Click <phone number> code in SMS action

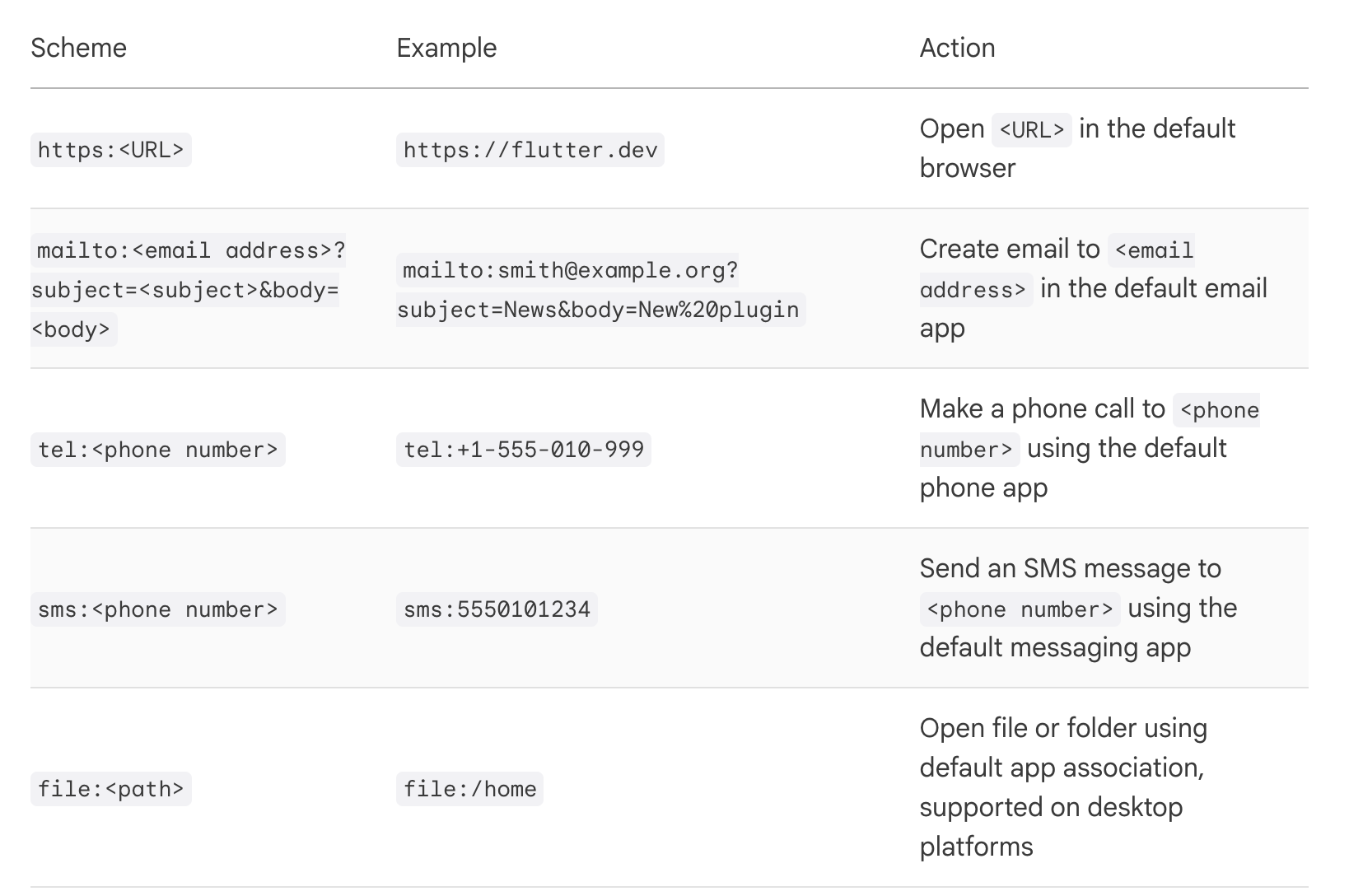coord(1020,609)
